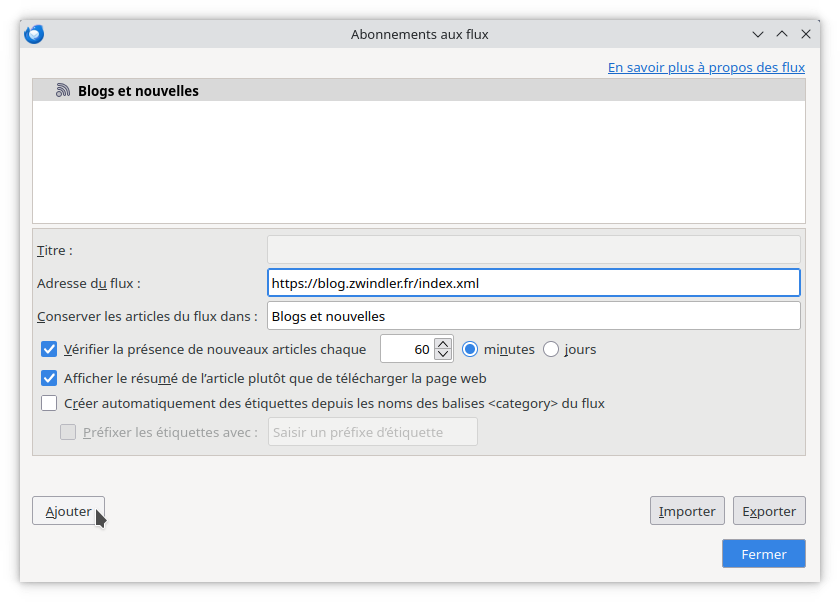Click the RSS feed icon beside Blogs et nouvelles
The width and height of the screenshot is (840, 602).
pos(63,91)
